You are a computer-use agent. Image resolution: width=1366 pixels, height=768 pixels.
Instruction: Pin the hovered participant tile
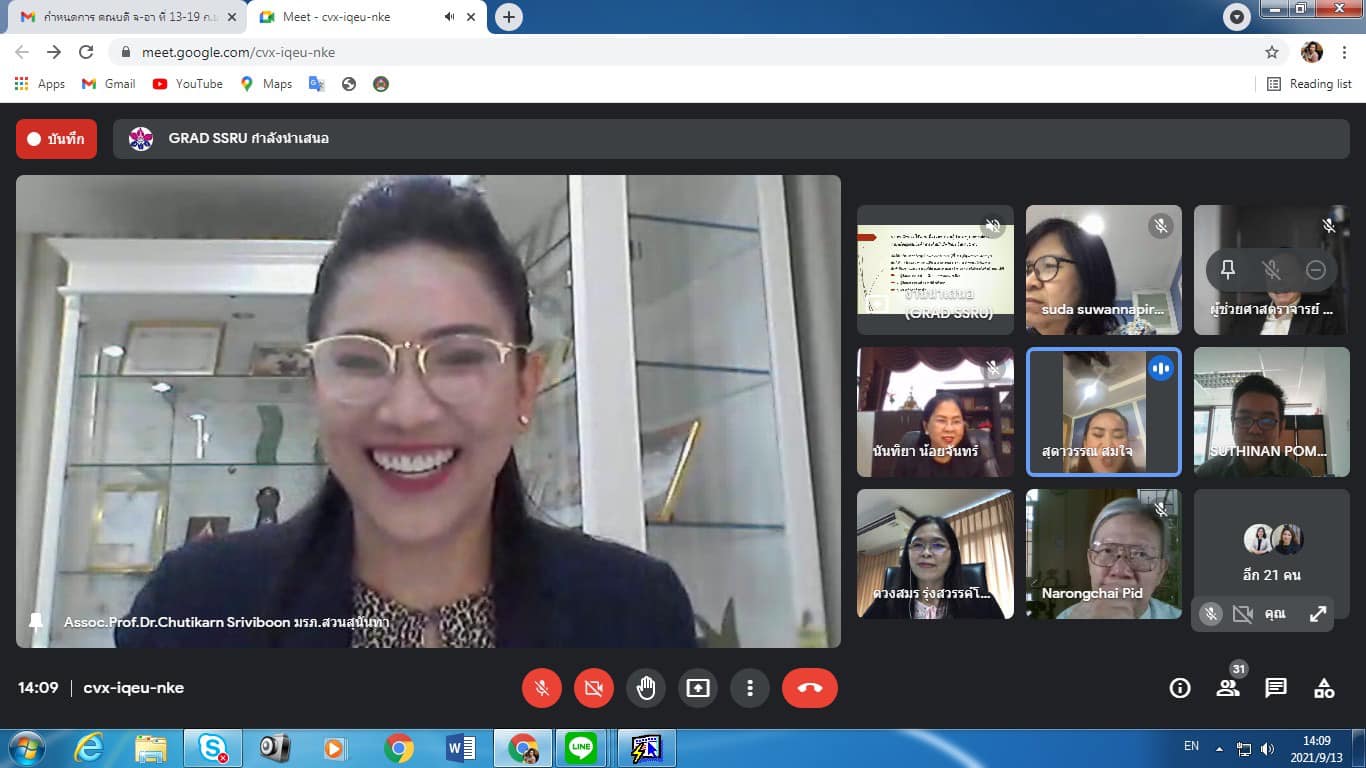(x=1228, y=270)
